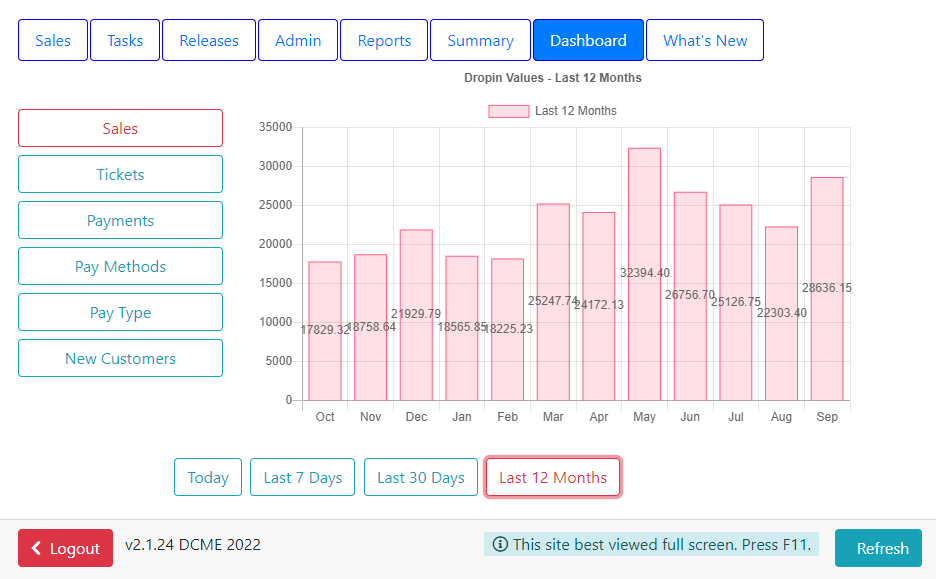Screen dimensions: 936x579
Task: Click the Dec bar in the chart
Action: [416, 315]
